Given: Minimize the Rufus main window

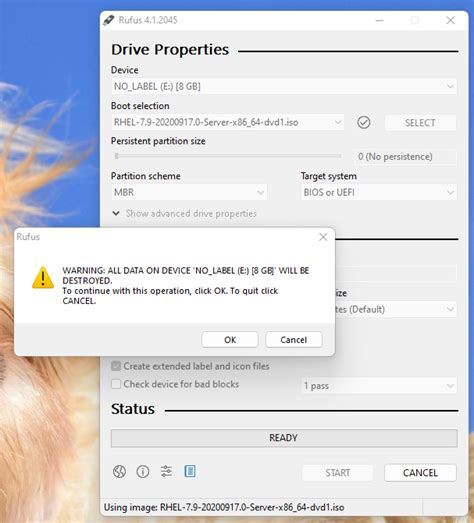Looking at the screenshot, I should (x=380, y=20).
